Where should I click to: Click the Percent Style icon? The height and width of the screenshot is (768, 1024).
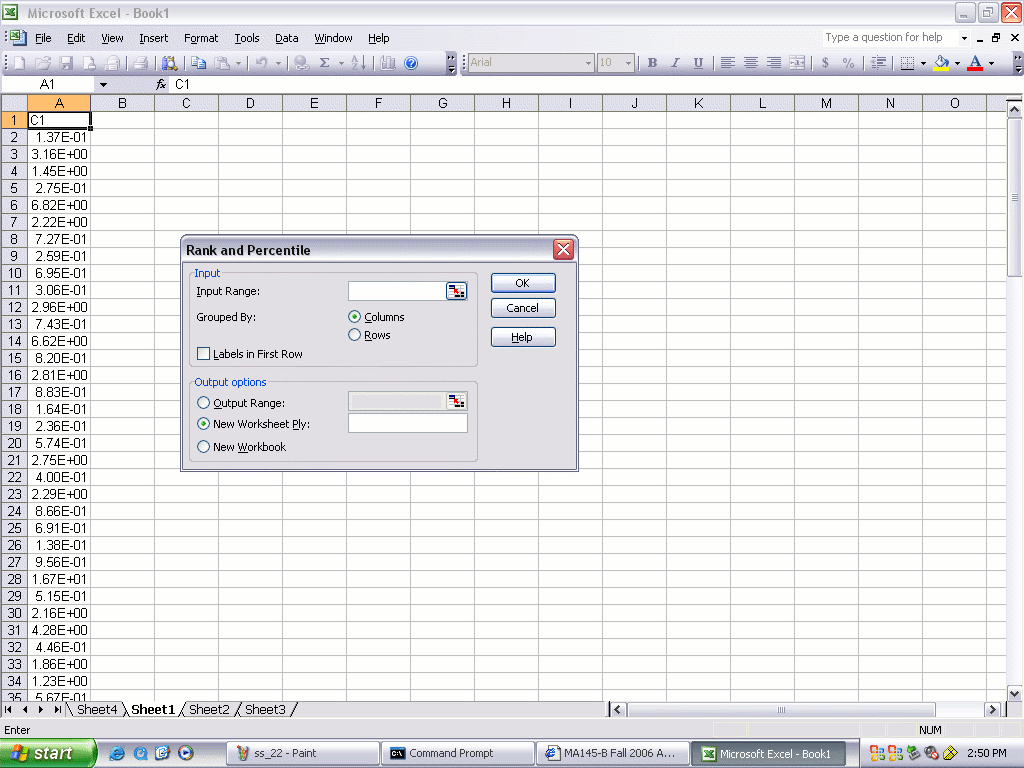pos(848,63)
